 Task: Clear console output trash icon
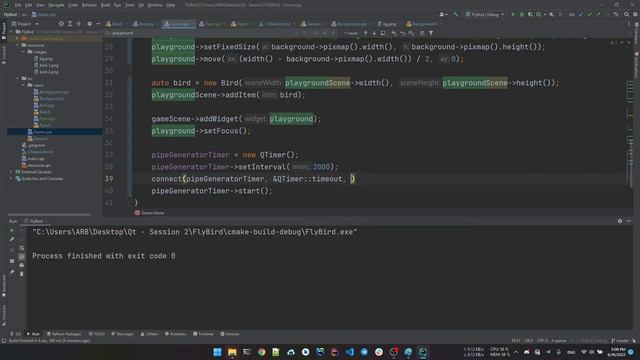point(22,274)
